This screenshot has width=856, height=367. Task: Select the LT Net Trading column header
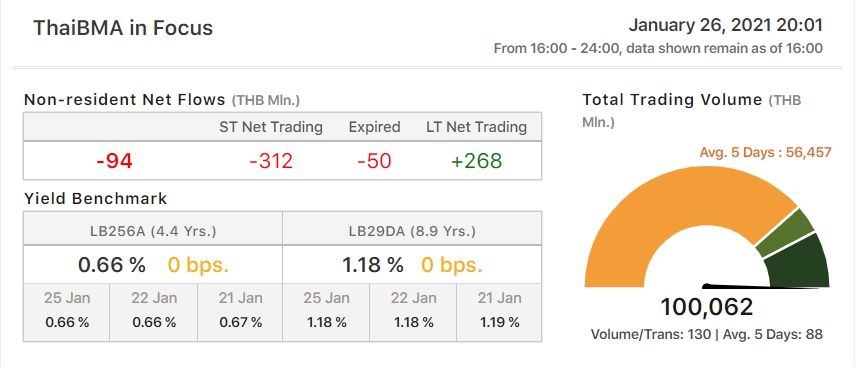click(x=477, y=127)
